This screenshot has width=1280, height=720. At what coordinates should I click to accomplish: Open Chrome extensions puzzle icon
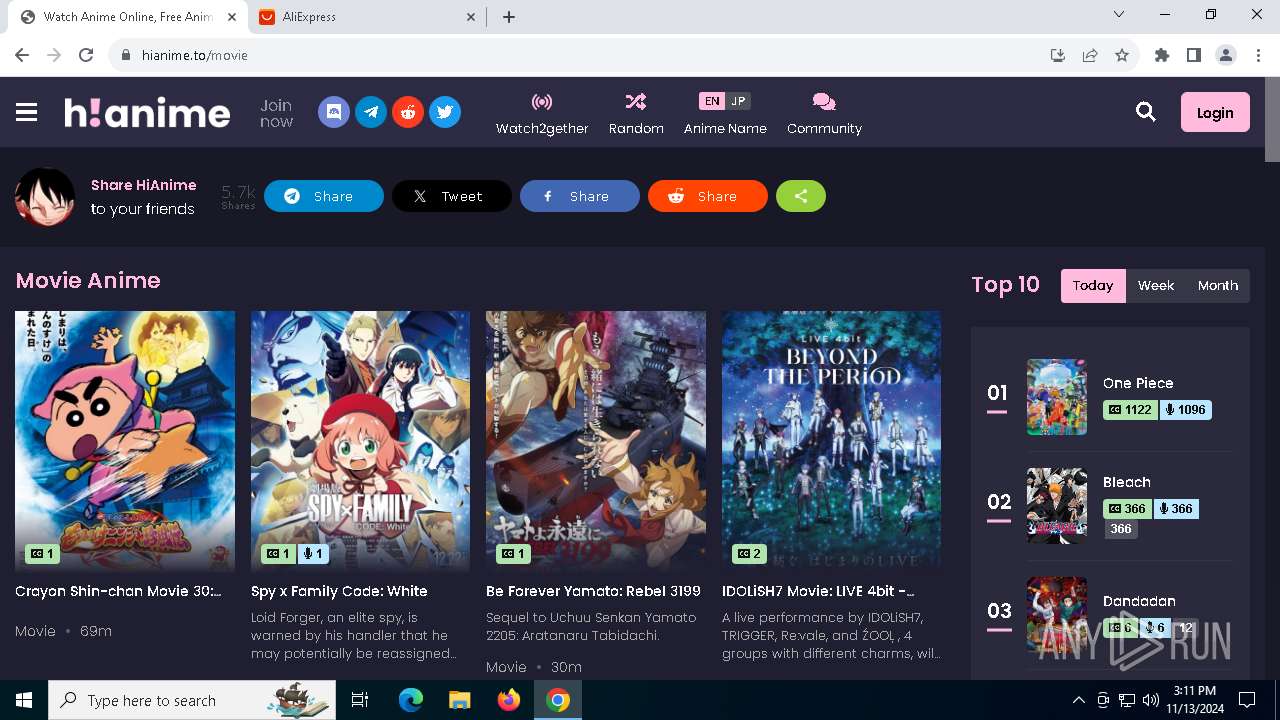(x=1162, y=55)
